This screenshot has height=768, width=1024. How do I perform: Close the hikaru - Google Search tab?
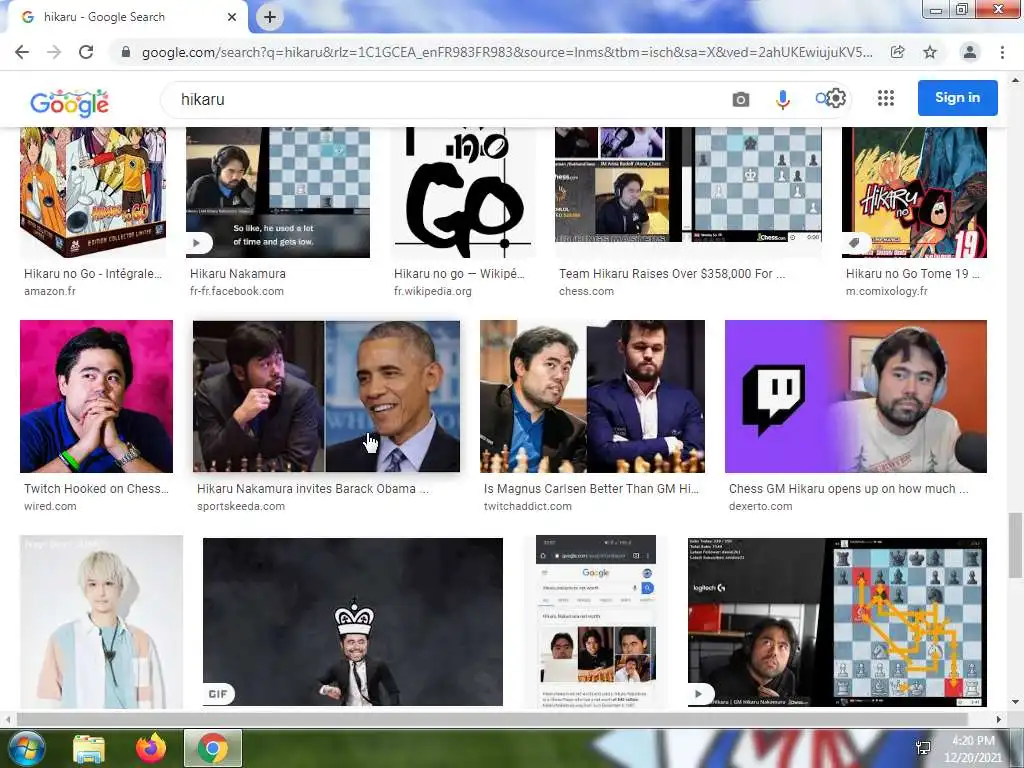[x=232, y=17]
